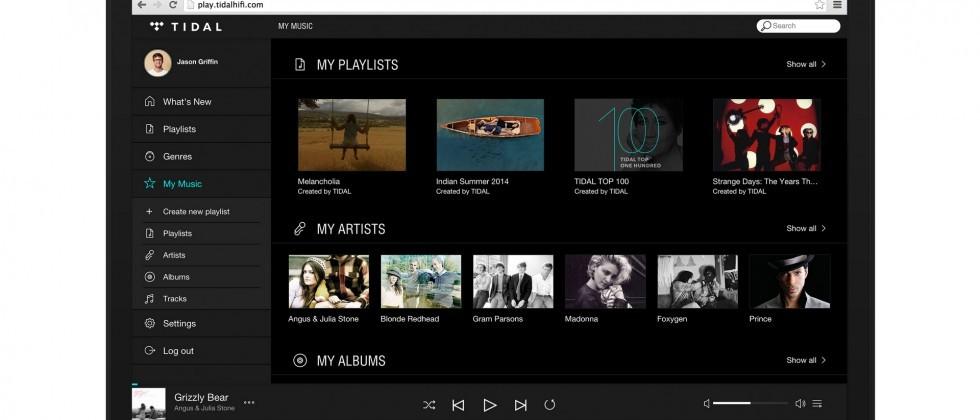The image size is (980, 420).
Task: Expand My Artists with Show all
Action: (x=806, y=228)
